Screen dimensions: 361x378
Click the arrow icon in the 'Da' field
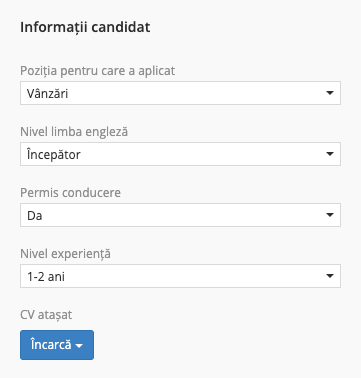[x=330, y=215]
